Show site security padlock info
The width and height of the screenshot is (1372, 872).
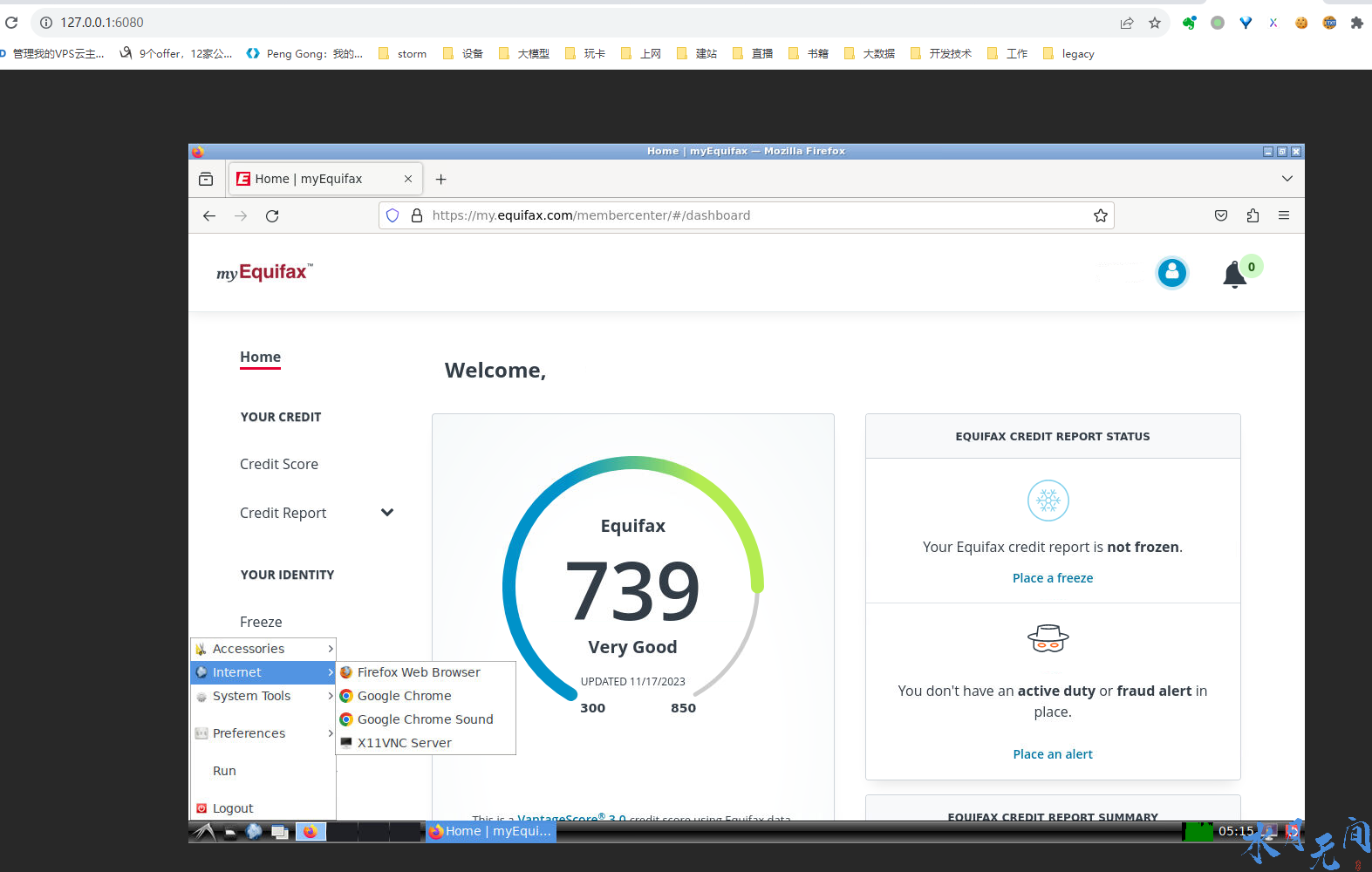(x=417, y=215)
